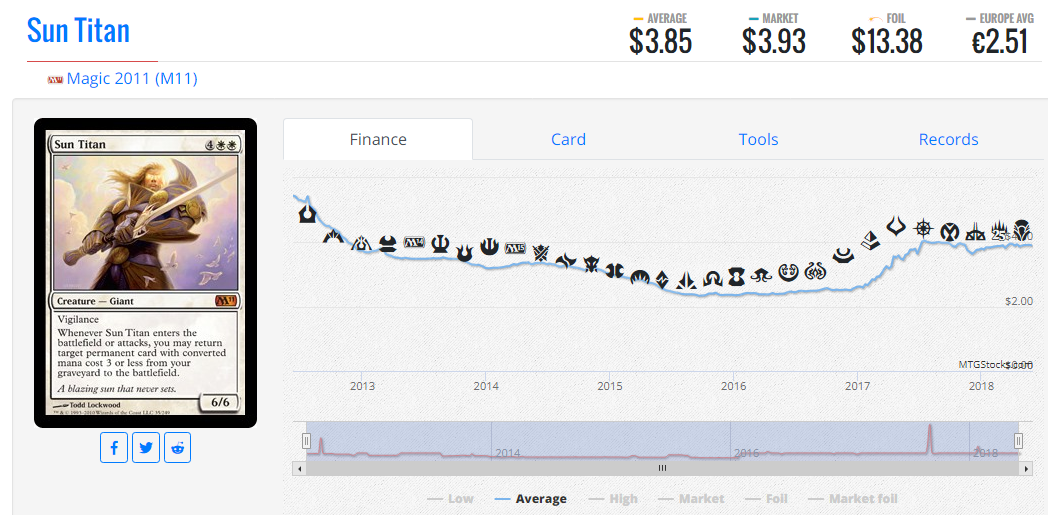Open the Sun Titan title link
This screenshot has height=515, width=1048.
tap(78, 30)
